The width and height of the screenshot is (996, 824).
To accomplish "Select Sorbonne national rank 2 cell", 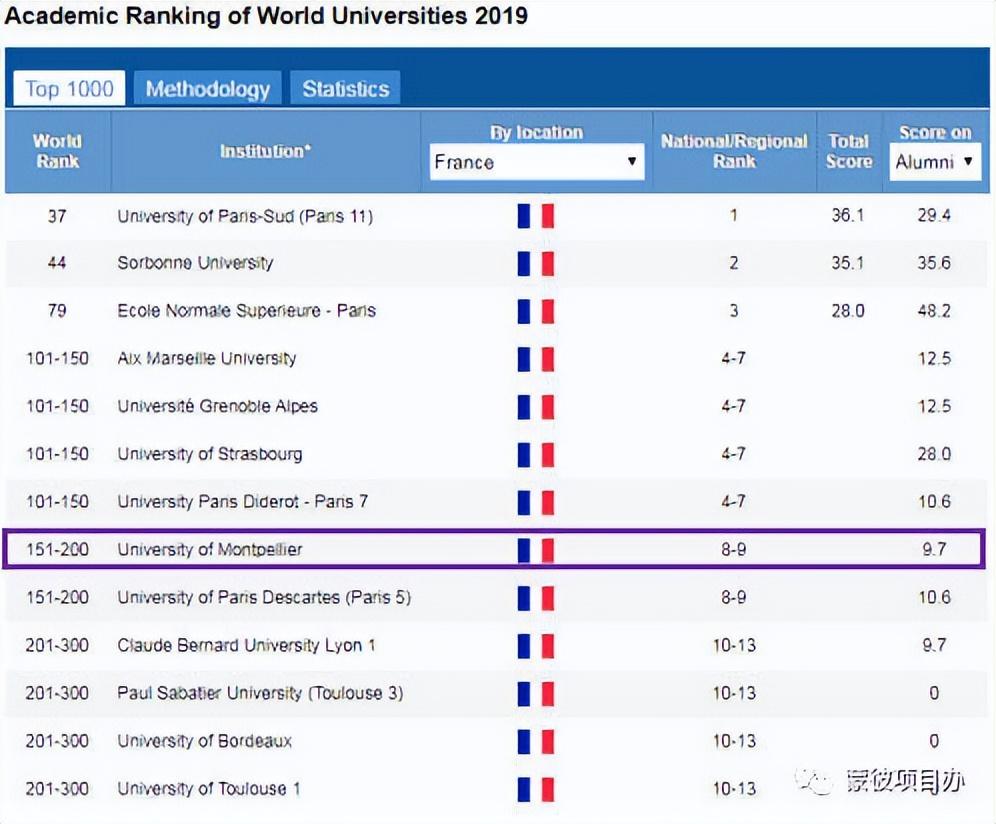I will click(734, 263).
